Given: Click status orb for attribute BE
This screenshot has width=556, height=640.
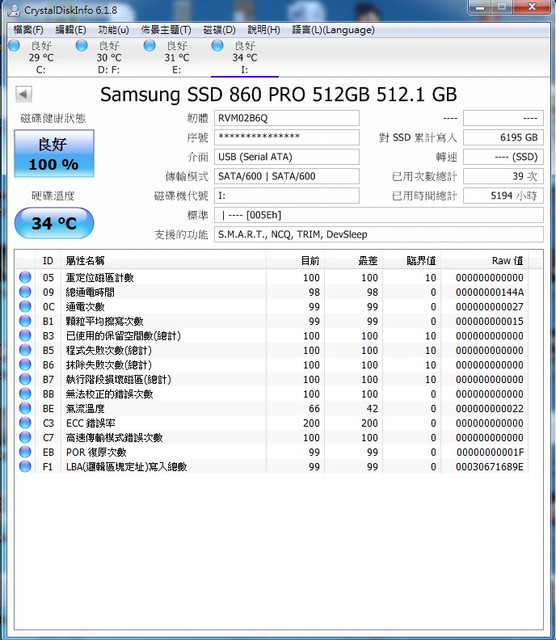Looking at the screenshot, I should (x=25, y=408).
